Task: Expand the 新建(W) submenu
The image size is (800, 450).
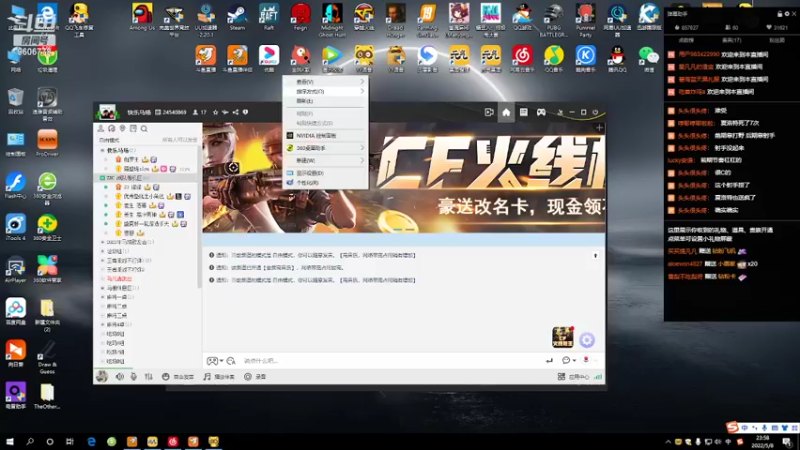Action: click(x=325, y=160)
